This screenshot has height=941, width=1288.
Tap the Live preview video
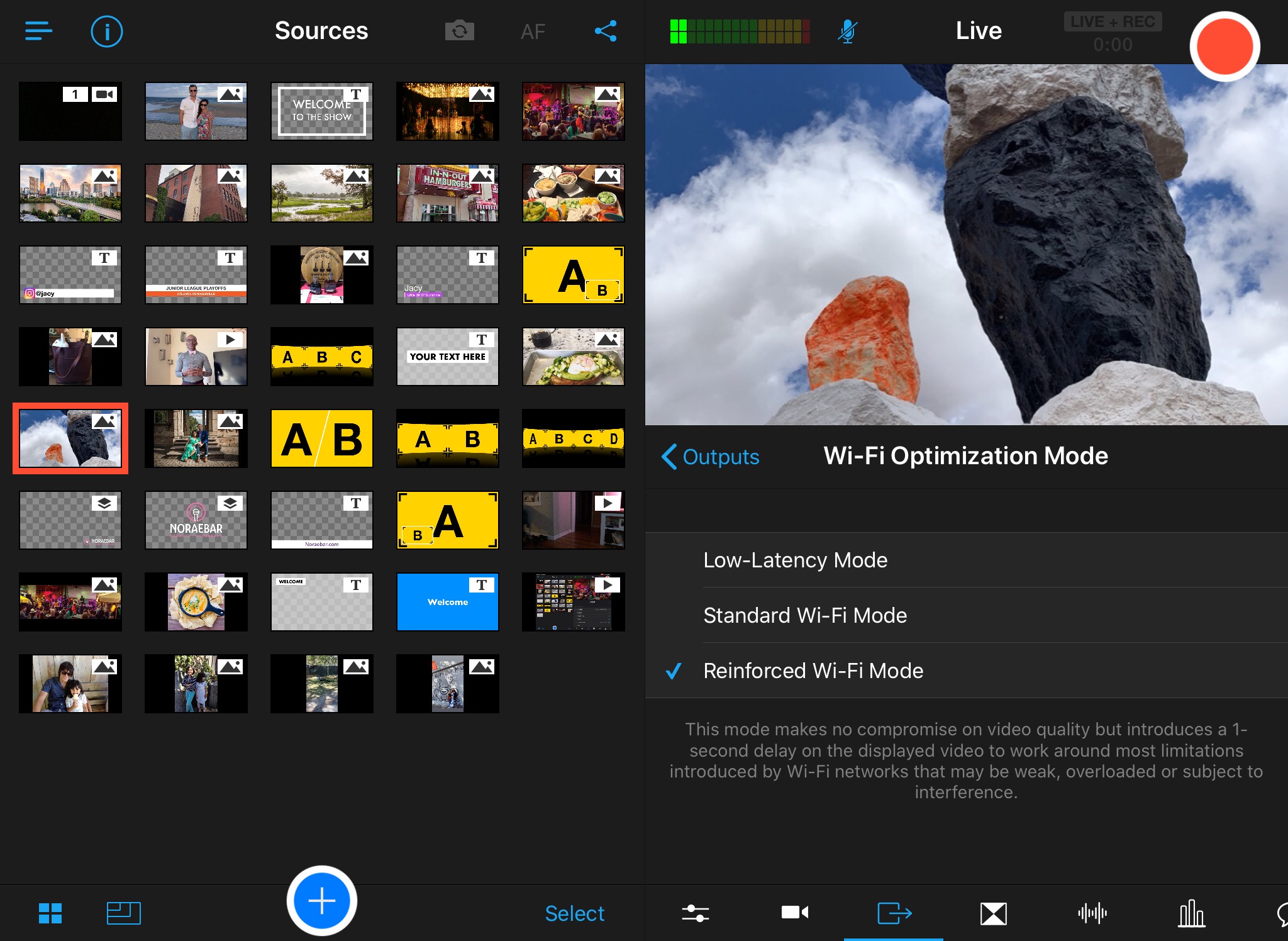tap(967, 244)
